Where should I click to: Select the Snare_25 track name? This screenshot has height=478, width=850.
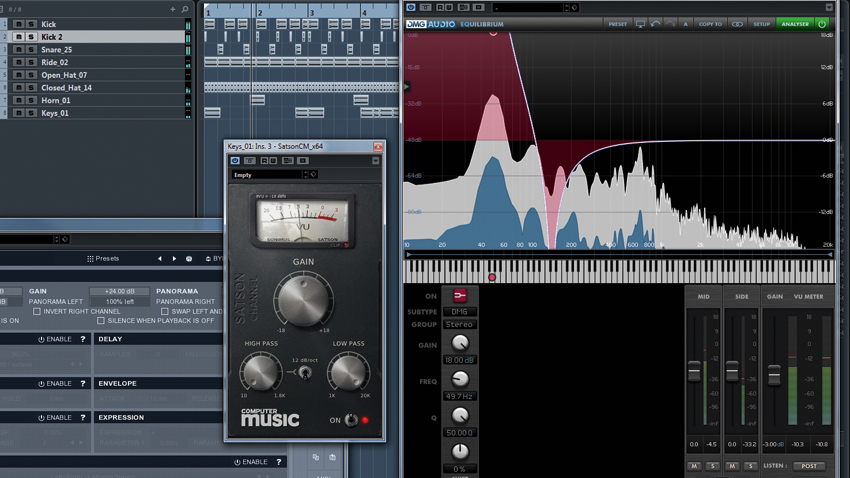pyautogui.click(x=56, y=49)
